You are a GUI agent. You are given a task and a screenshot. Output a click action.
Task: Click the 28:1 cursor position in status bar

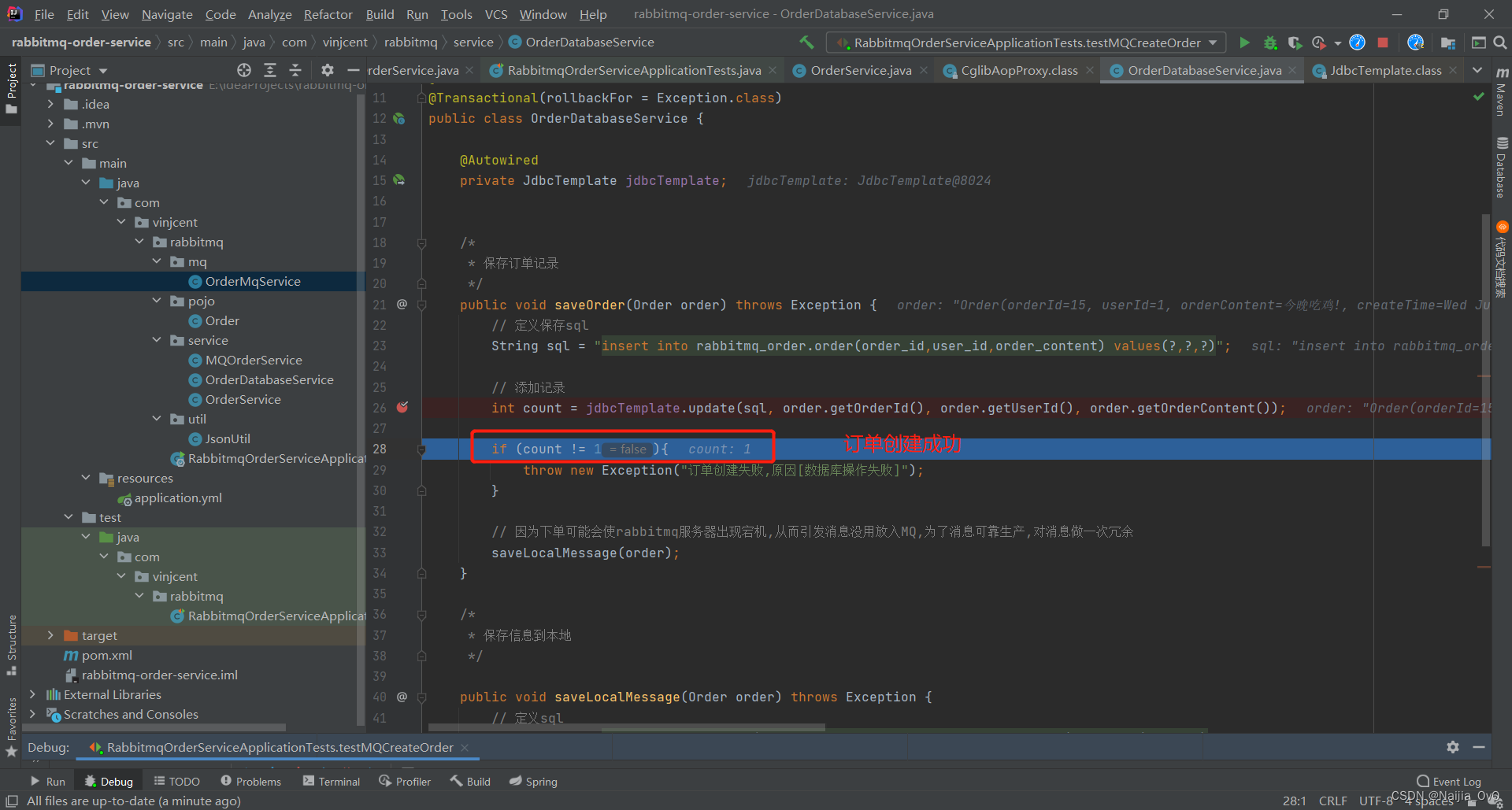(x=1295, y=801)
